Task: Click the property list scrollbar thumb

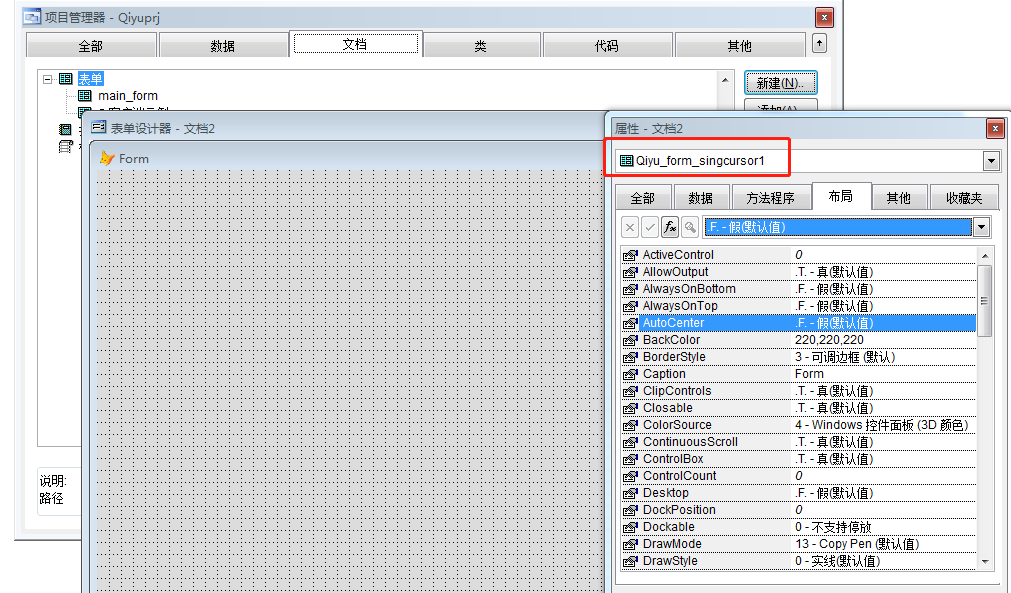Action: tap(985, 300)
